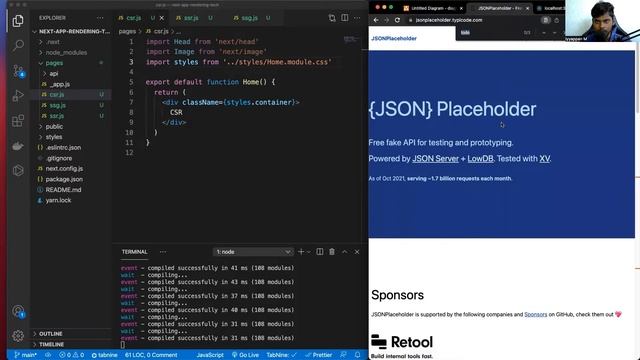Switch to localhost browser tab
This screenshot has height=360, width=640.
[x=551, y=8]
